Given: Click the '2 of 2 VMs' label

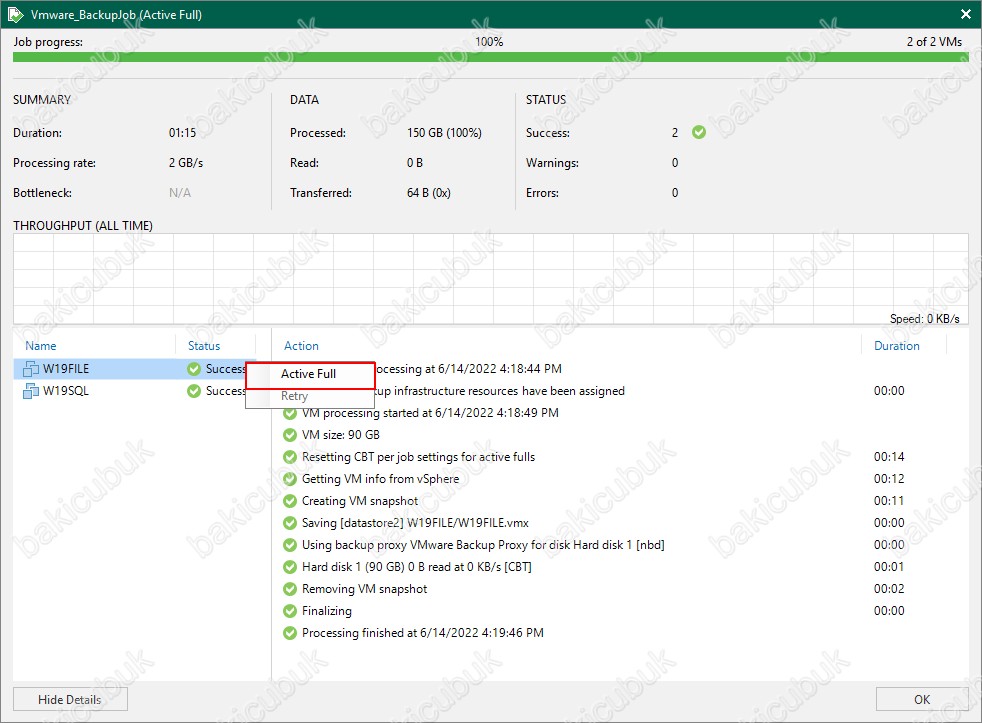Looking at the screenshot, I should tap(934, 42).
